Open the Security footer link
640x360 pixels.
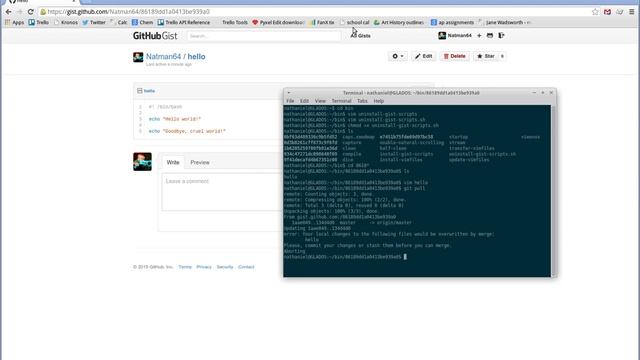point(225,267)
